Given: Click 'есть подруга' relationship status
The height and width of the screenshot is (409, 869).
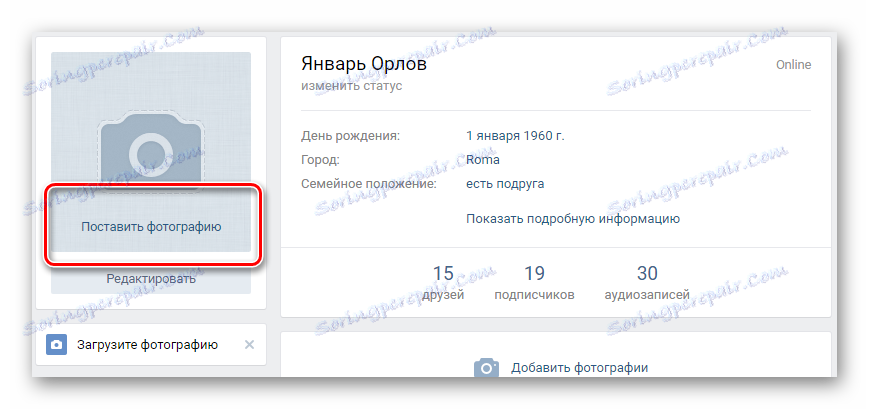Looking at the screenshot, I should click(505, 184).
